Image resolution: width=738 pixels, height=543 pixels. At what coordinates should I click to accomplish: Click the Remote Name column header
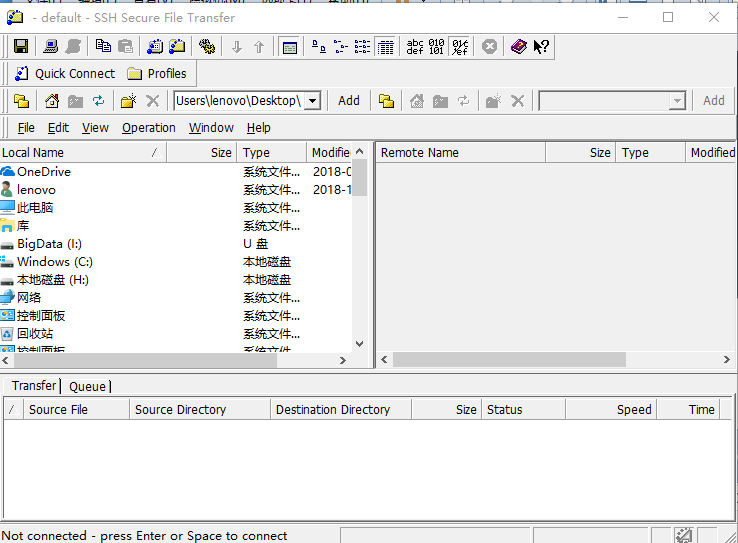461,152
